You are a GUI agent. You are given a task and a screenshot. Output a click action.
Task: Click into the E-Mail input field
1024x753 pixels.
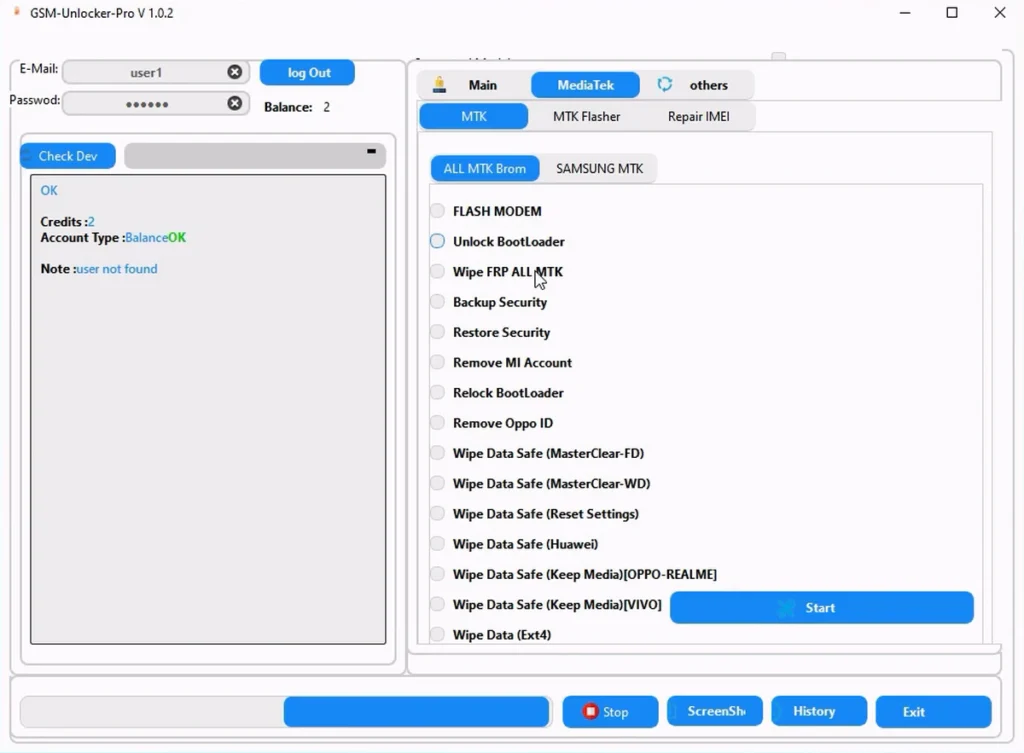[145, 72]
